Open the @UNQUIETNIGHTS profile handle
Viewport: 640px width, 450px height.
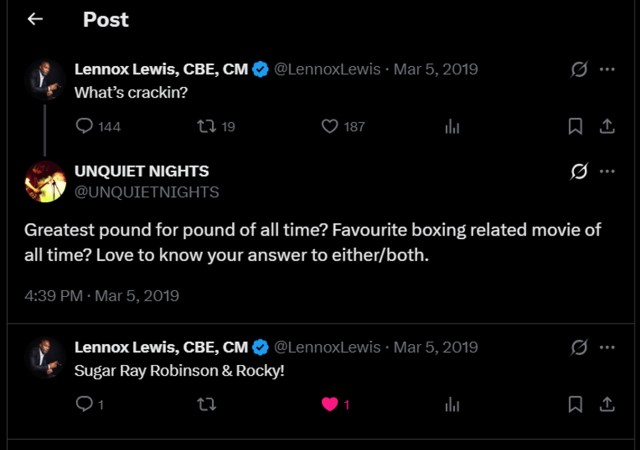pos(147,191)
